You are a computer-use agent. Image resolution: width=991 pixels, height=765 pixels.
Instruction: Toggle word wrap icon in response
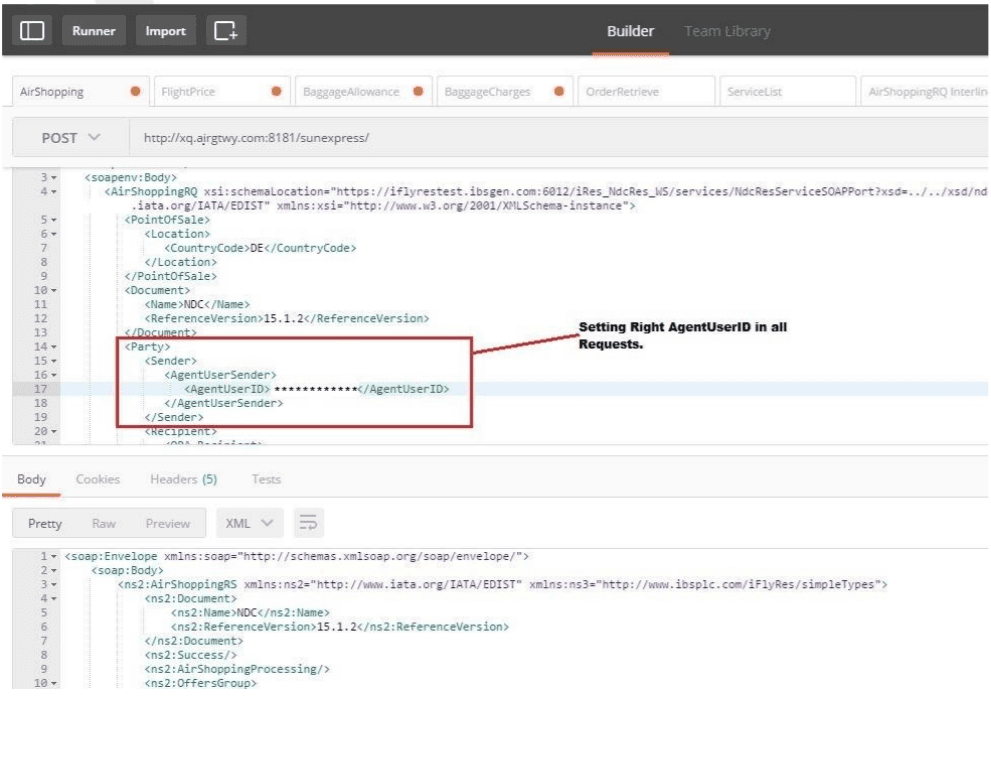click(x=308, y=523)
